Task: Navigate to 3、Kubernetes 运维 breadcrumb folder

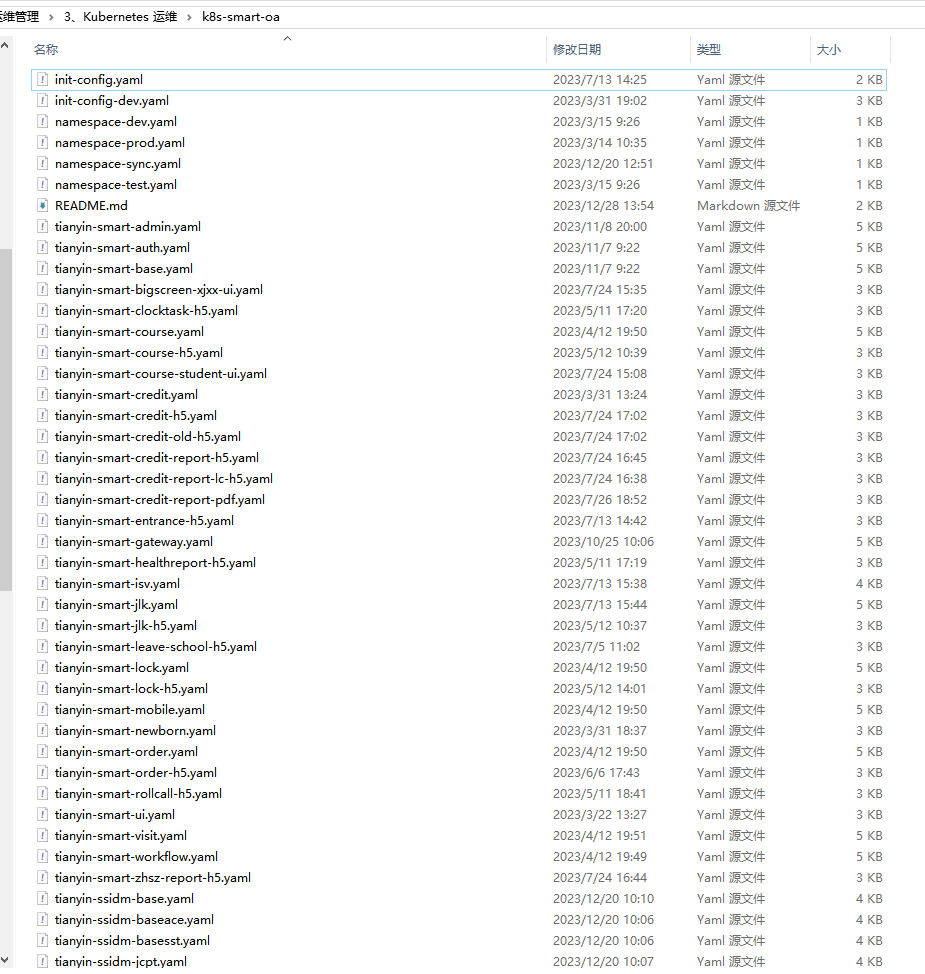Action: pyautogui.click(x=120, y=17)
